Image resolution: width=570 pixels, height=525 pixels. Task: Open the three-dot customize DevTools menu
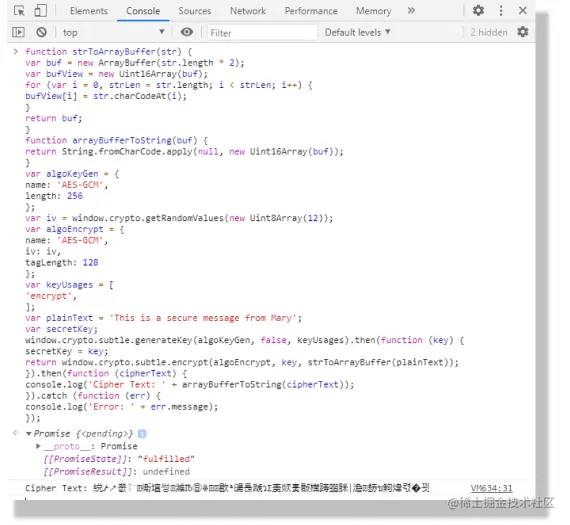click(501, 11)
